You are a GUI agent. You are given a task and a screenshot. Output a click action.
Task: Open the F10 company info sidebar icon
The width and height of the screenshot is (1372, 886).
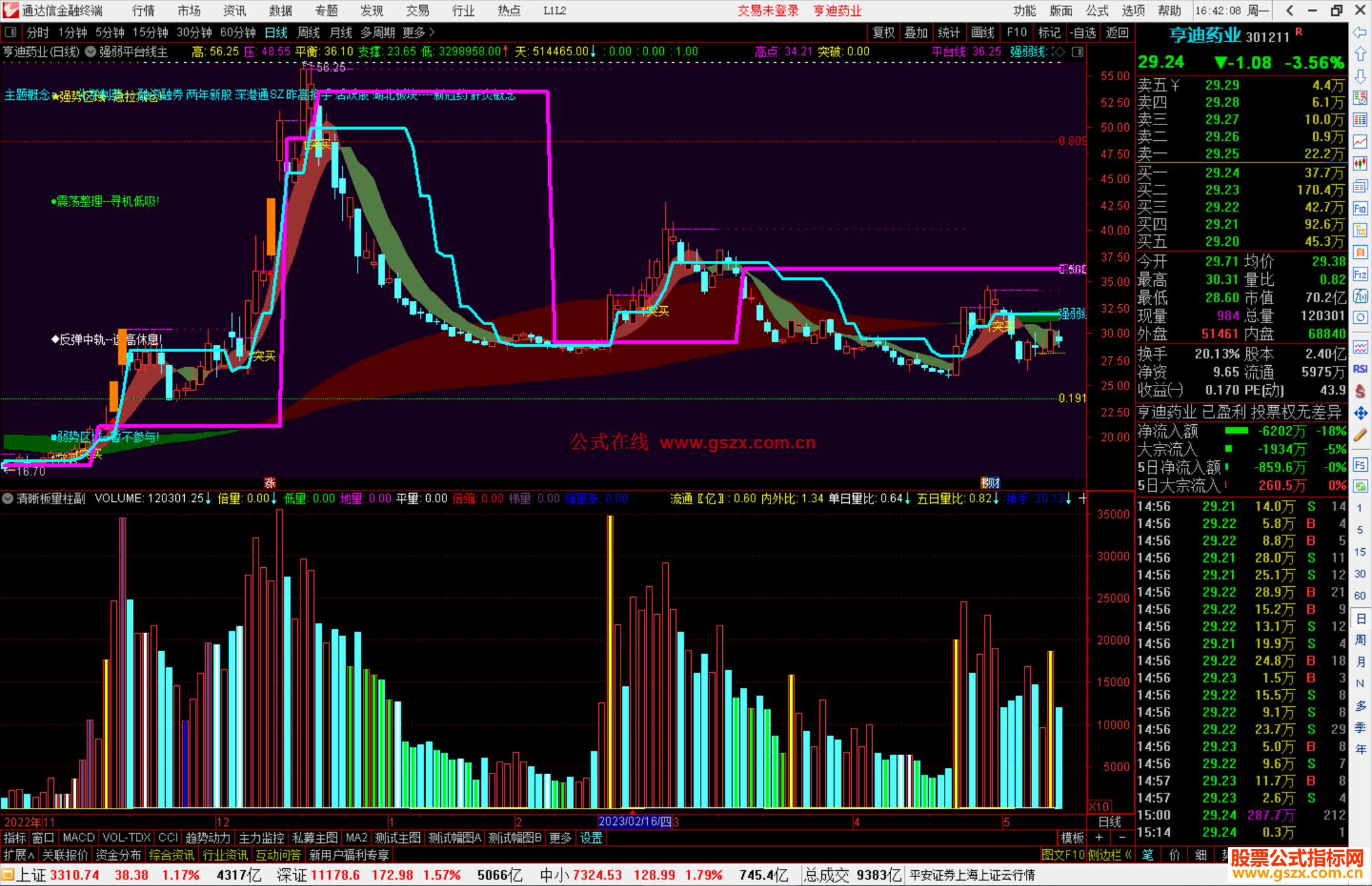click(1360, 208)
